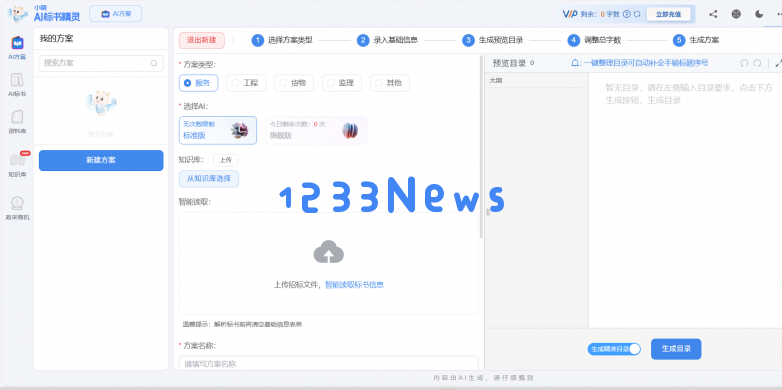Select the 服务 plan type

198,83
